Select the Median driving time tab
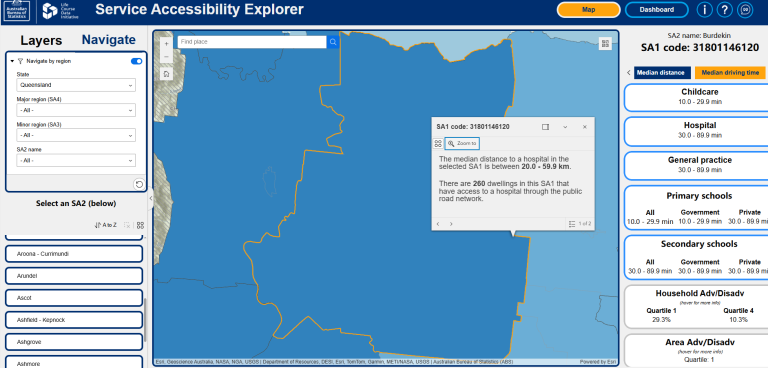 [x=730, y=73]
